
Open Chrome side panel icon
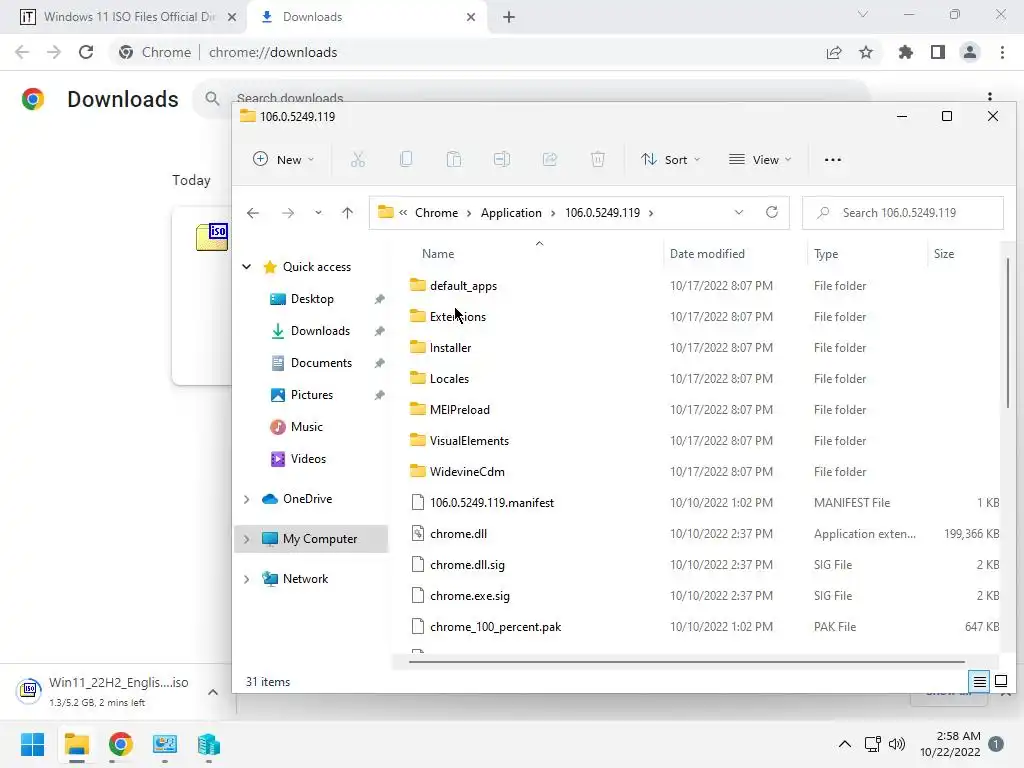938,52
